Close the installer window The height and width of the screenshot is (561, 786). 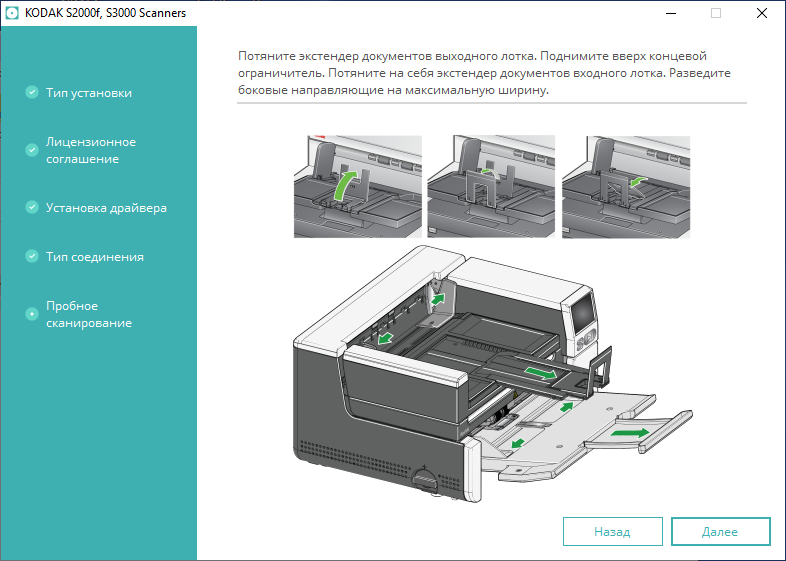761,13
